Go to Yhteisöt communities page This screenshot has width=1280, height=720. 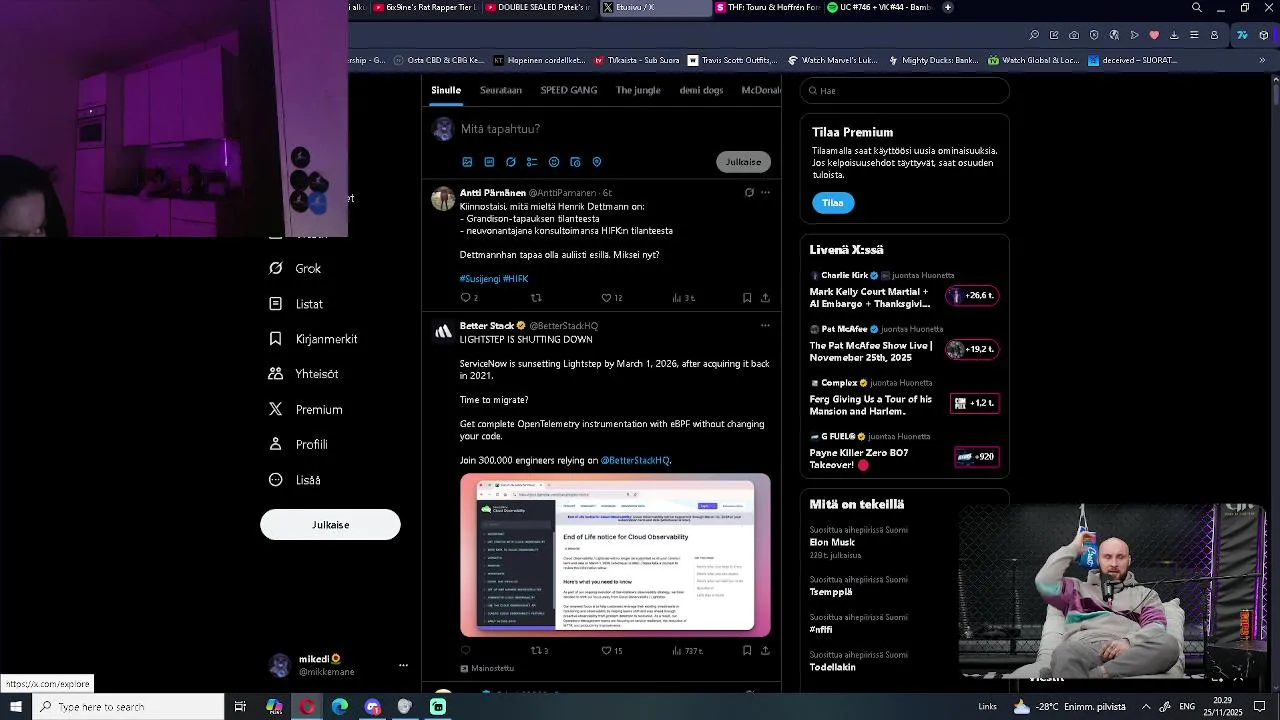(303, 374)
